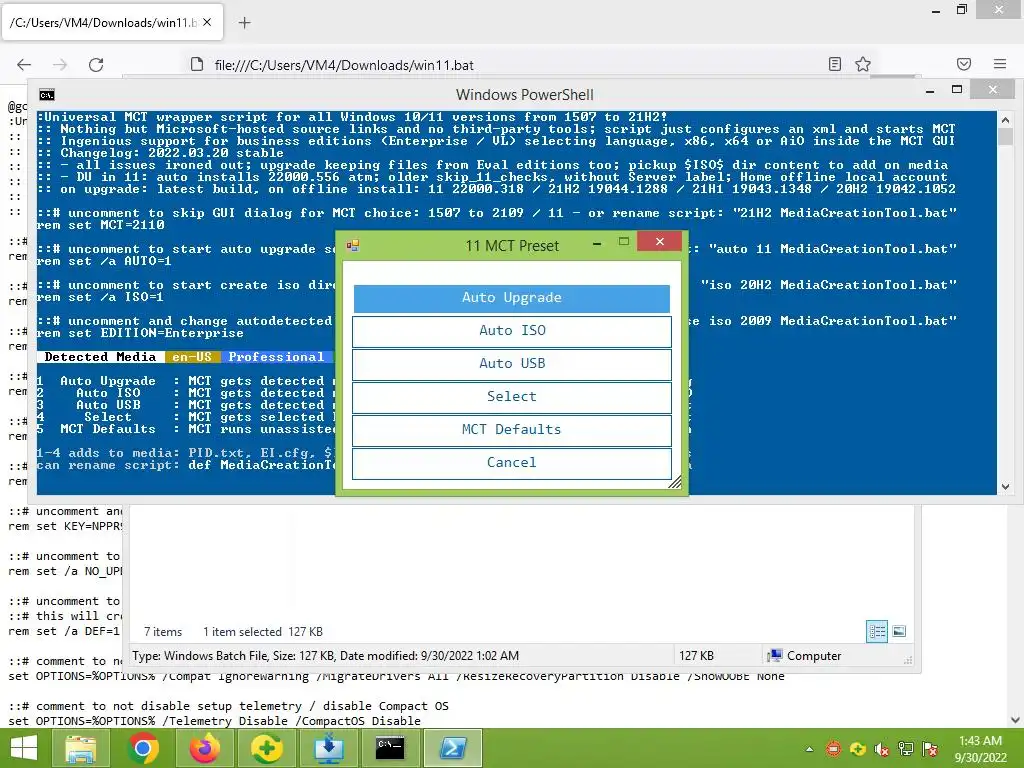1024x768 pixels.
Task: Go forward in the Firefox browser
Action: [60, 65]
